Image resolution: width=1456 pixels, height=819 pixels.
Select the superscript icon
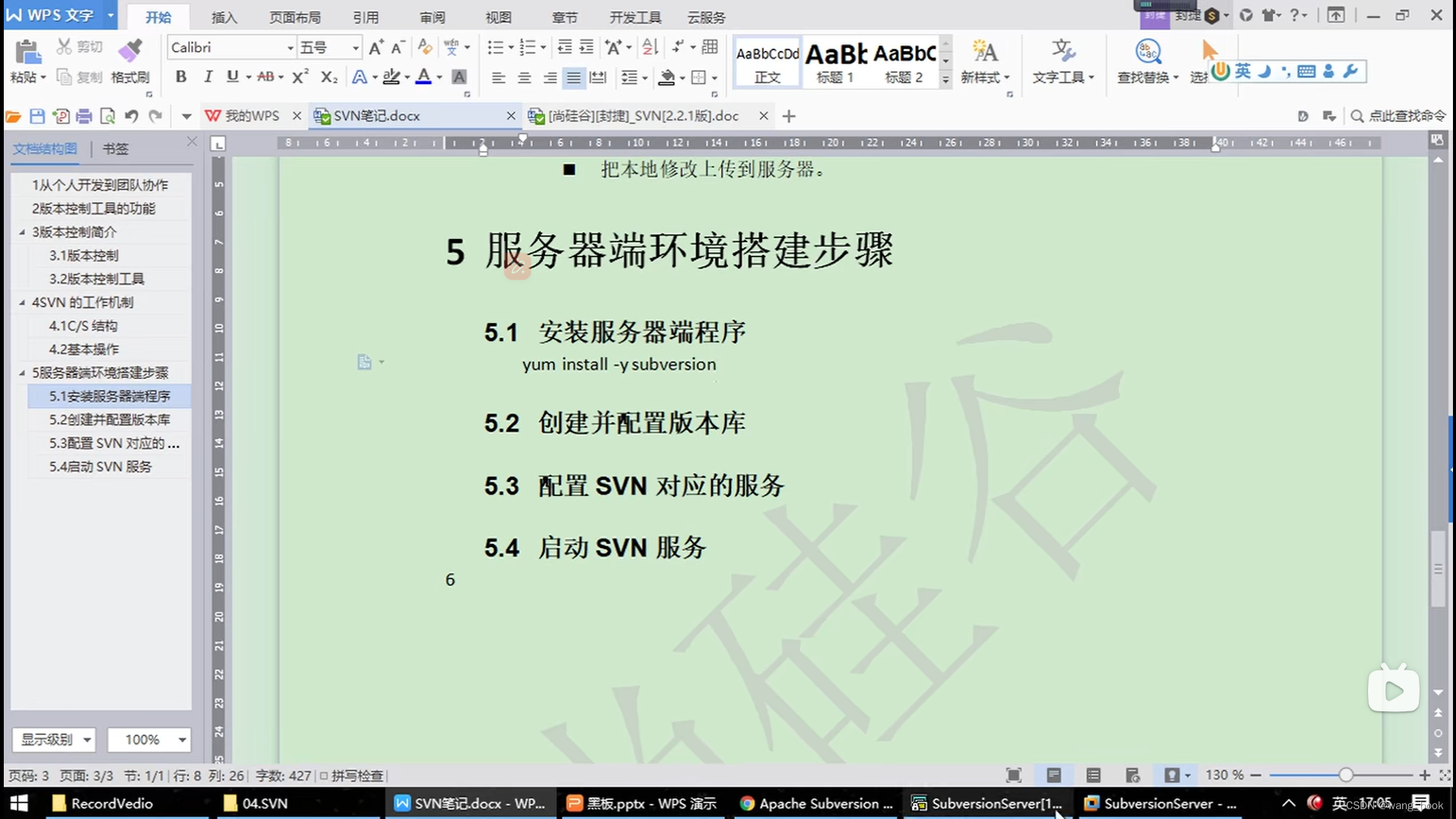[x=299, y=77]
